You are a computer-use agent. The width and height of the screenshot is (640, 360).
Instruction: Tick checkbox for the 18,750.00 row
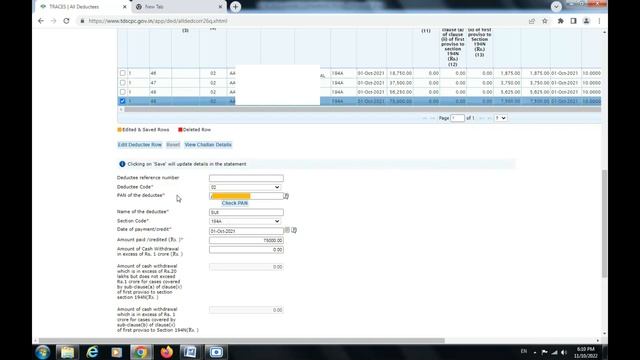122,73
